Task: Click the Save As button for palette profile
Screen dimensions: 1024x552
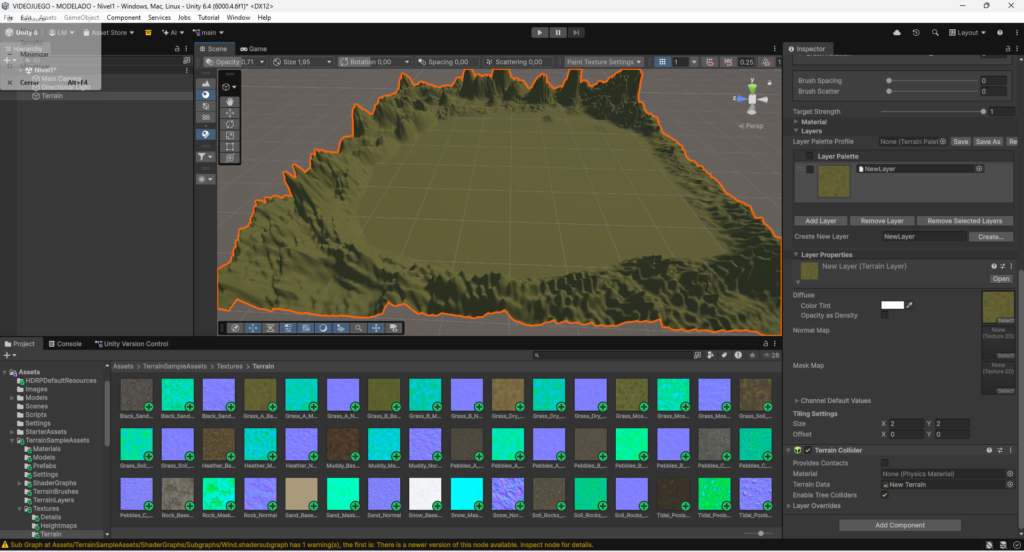Action: (x=987, y=142)
